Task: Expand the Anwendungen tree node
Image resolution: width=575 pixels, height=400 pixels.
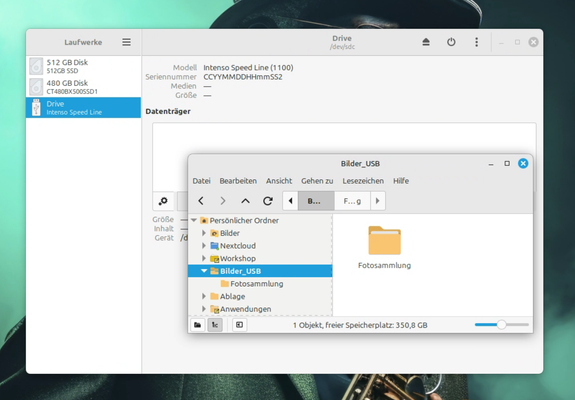Action: tap(204, 309)
